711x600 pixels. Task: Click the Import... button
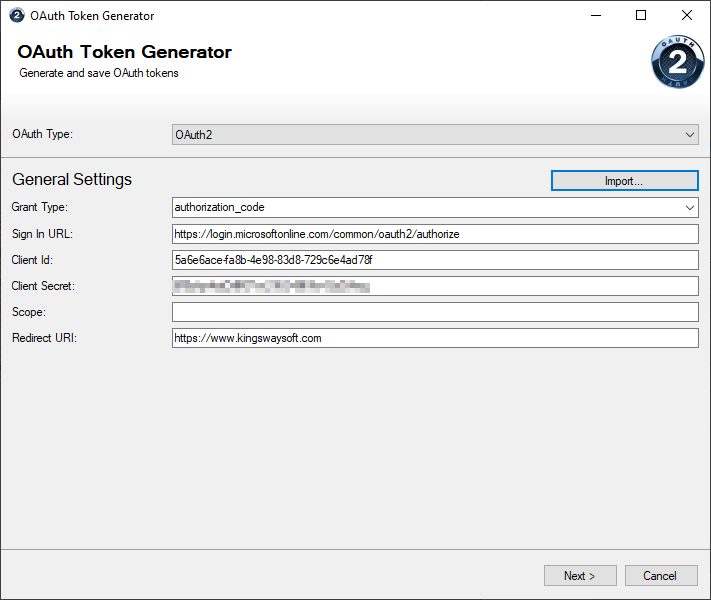coord(624,181)
